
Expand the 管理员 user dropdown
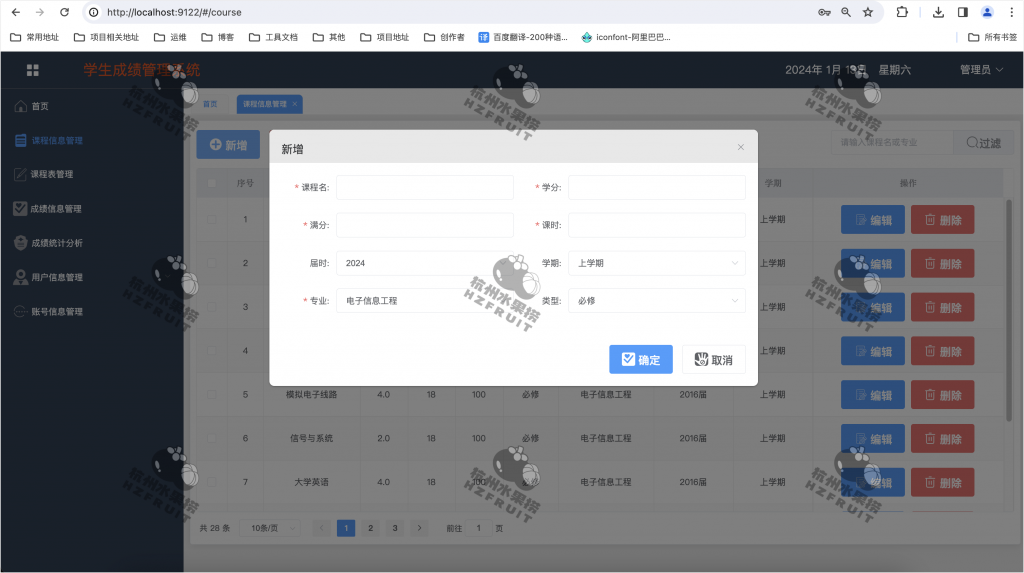(981, 70)
